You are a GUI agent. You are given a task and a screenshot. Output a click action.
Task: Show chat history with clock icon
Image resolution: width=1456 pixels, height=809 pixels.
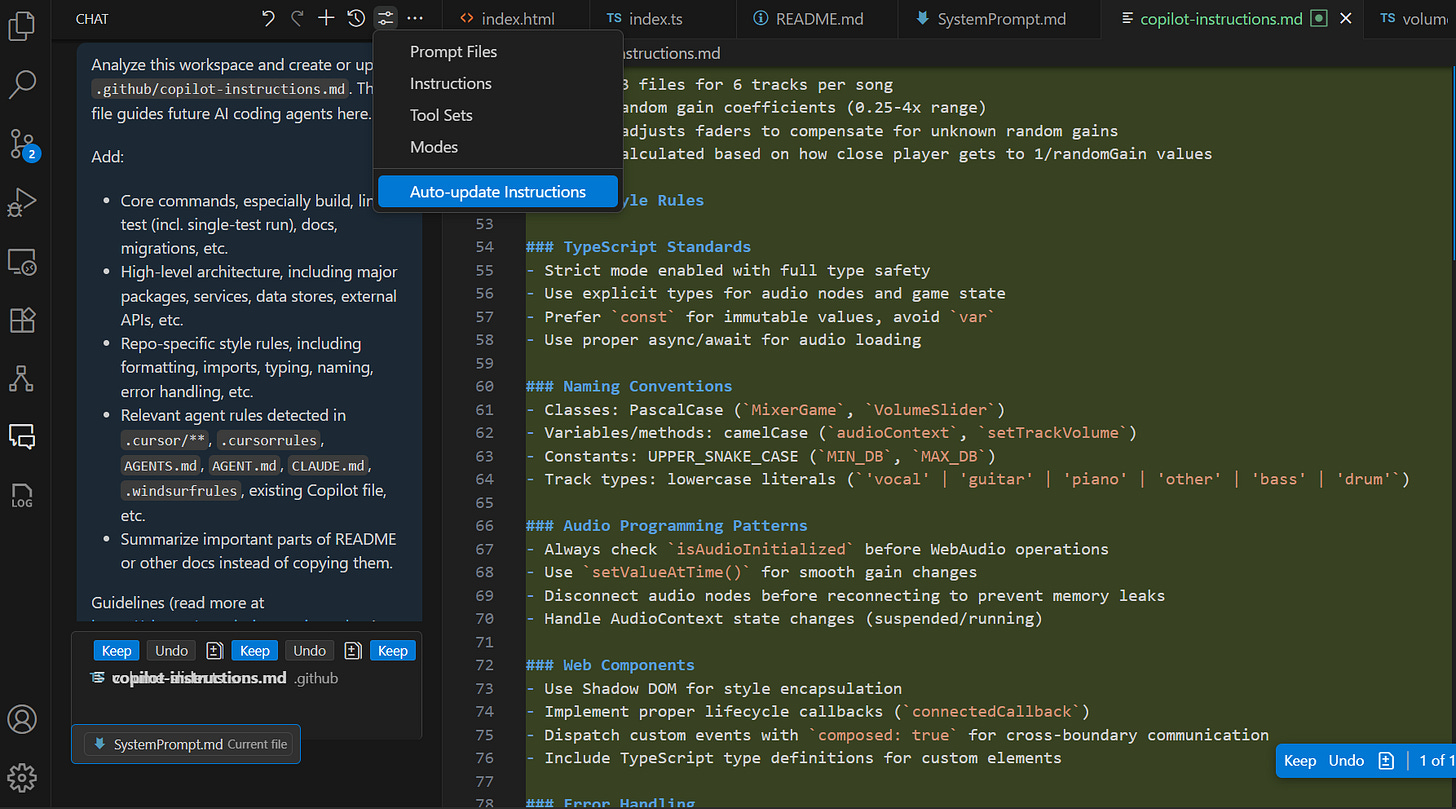[356, 18]
